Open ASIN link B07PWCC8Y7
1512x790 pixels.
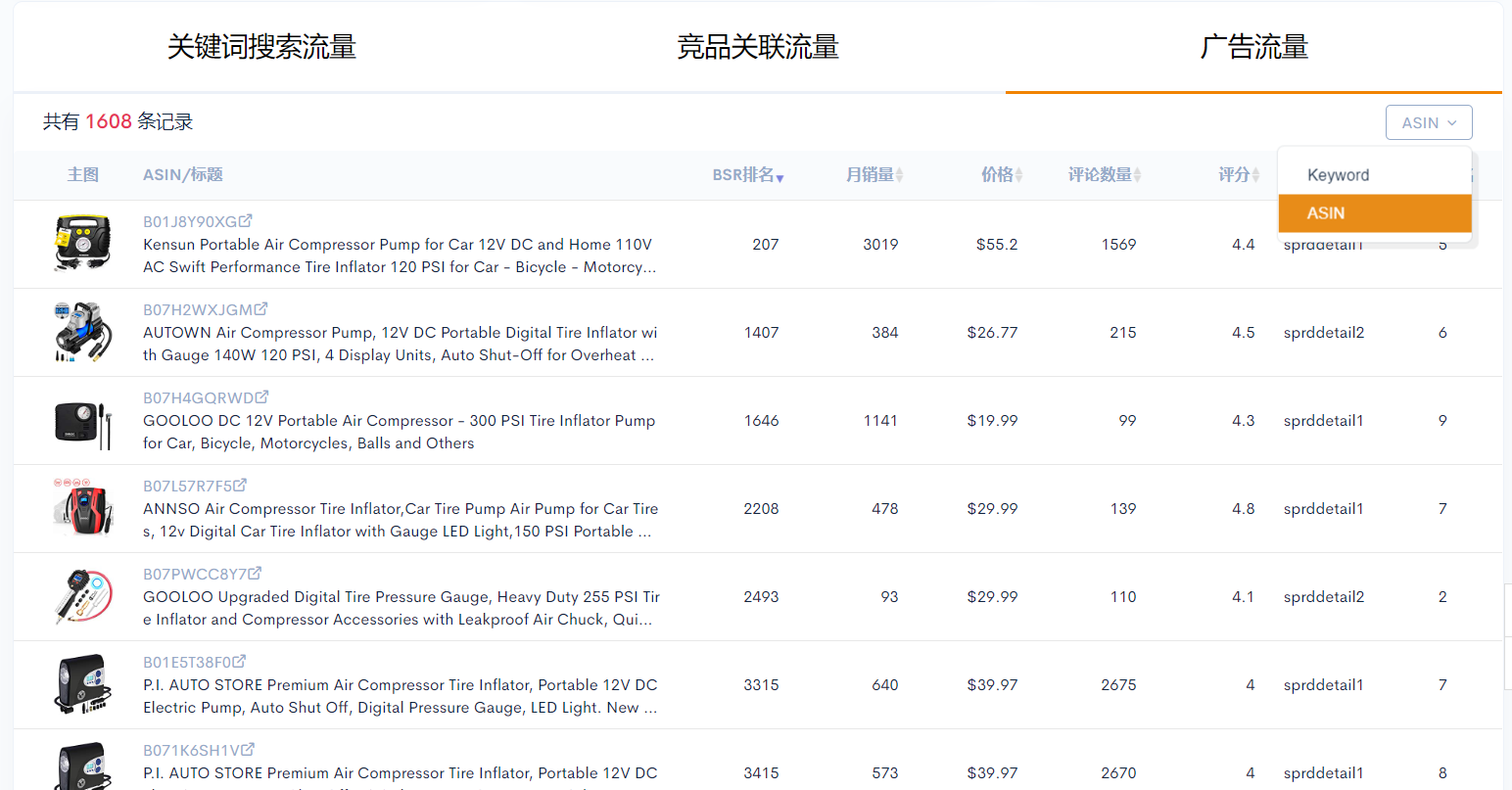195,574
